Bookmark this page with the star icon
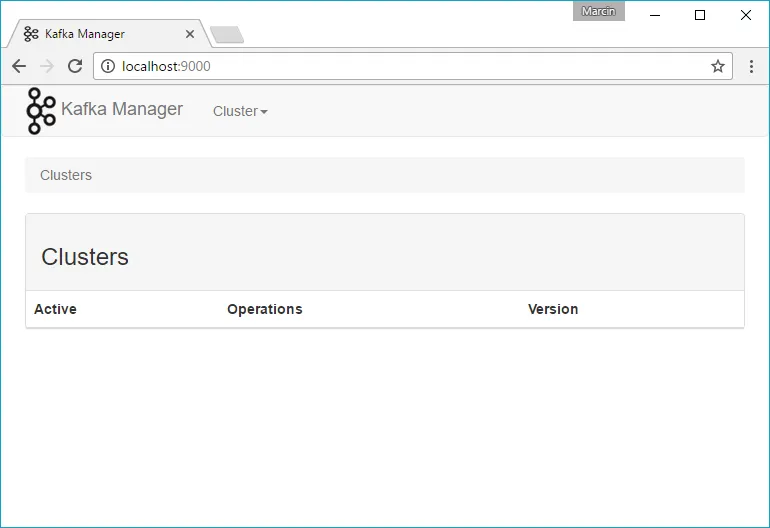Viewport: 770px width, 528px height. [x=717, y=66]
